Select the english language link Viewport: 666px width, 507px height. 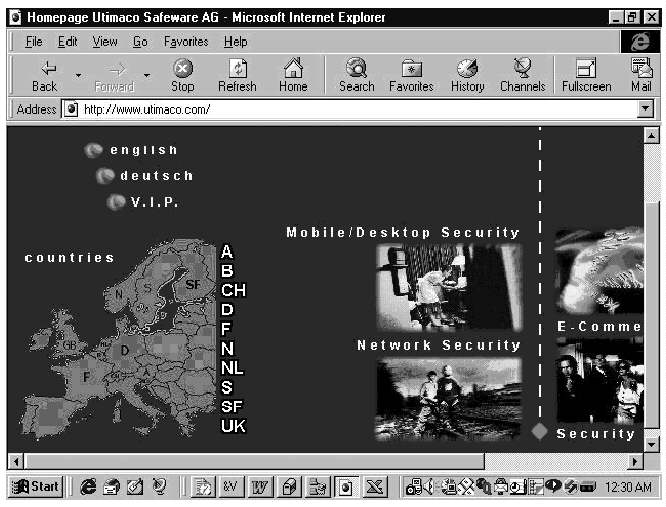[143, 150]
